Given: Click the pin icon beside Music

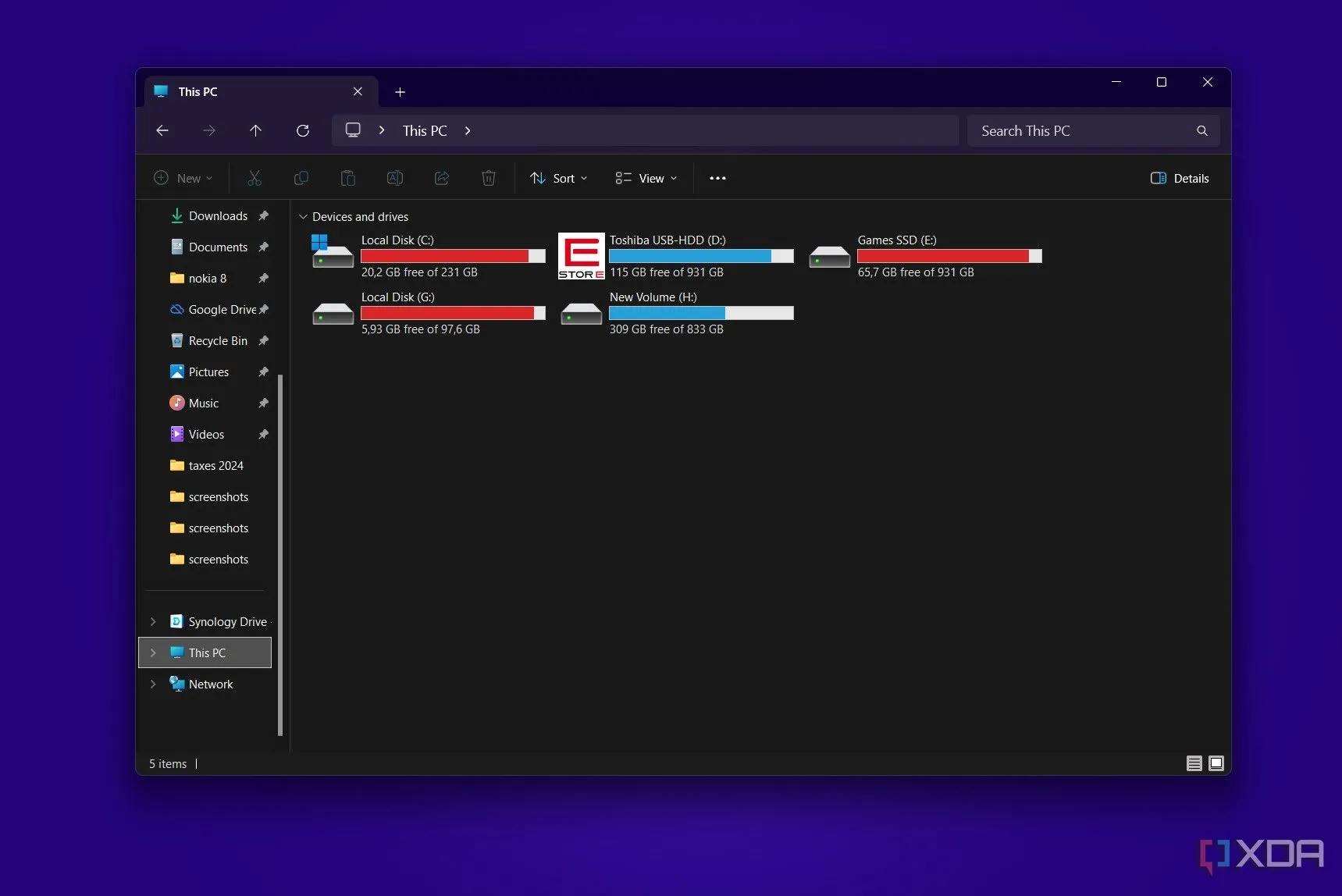Looking at the screenshot, I should tap(264, 403).
